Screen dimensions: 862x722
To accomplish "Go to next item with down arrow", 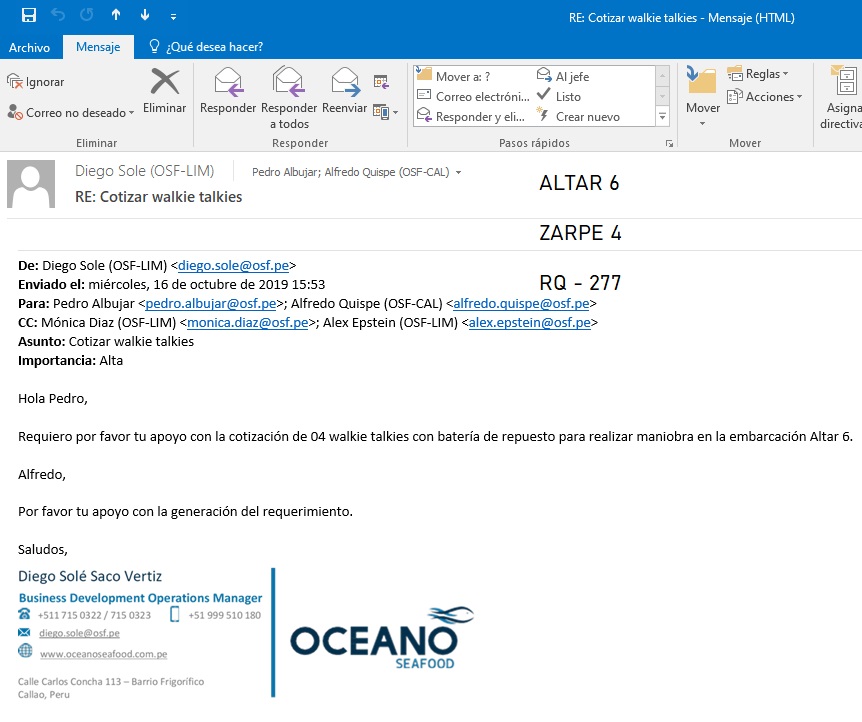I will (x=145, y=15).
